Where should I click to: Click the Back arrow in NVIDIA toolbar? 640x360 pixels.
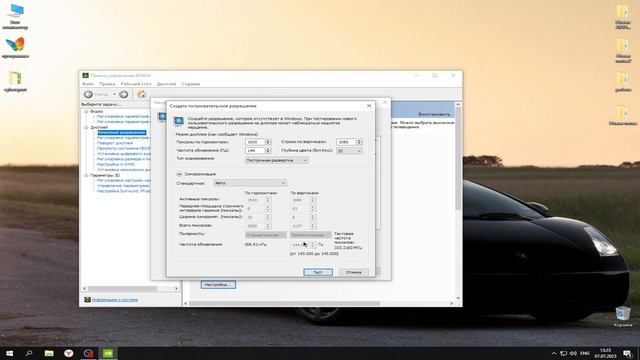click(x=88, y=94)
